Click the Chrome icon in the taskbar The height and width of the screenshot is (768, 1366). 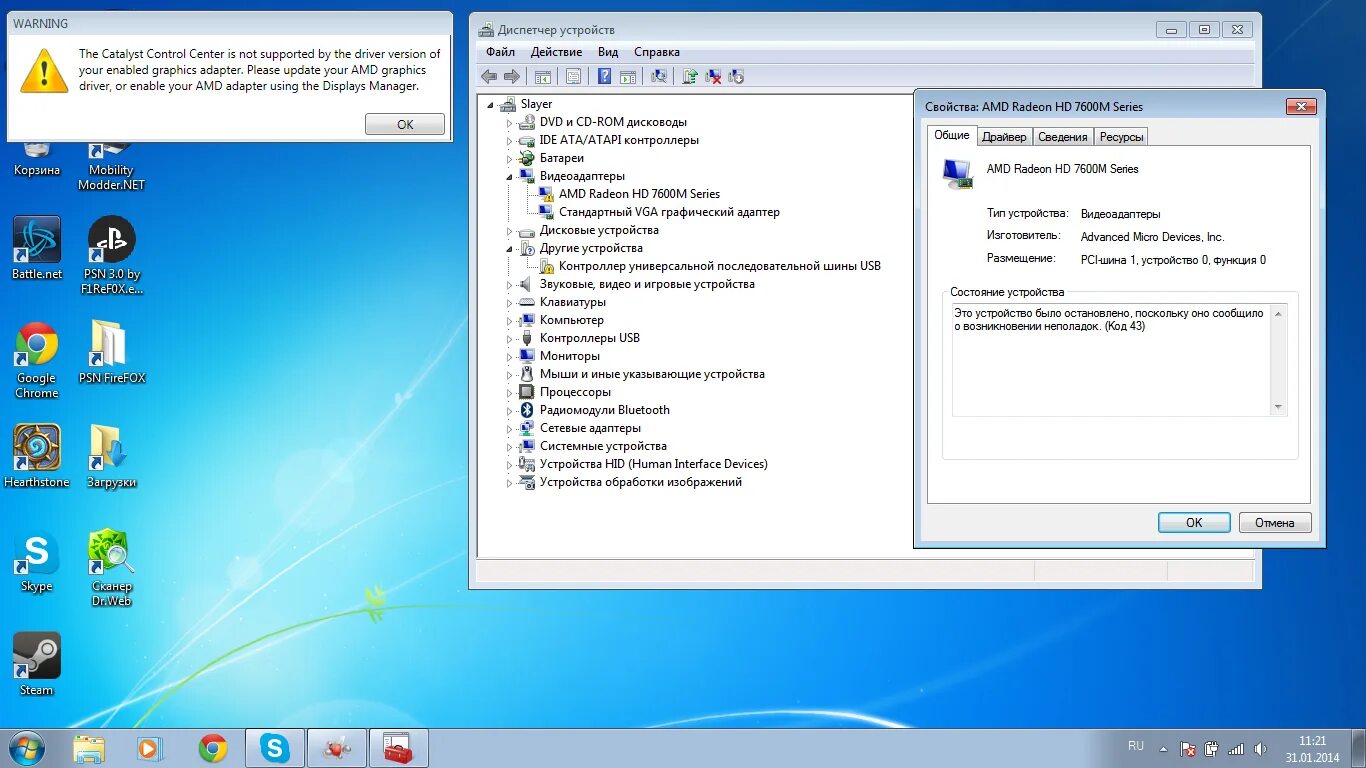coord(212,748)
